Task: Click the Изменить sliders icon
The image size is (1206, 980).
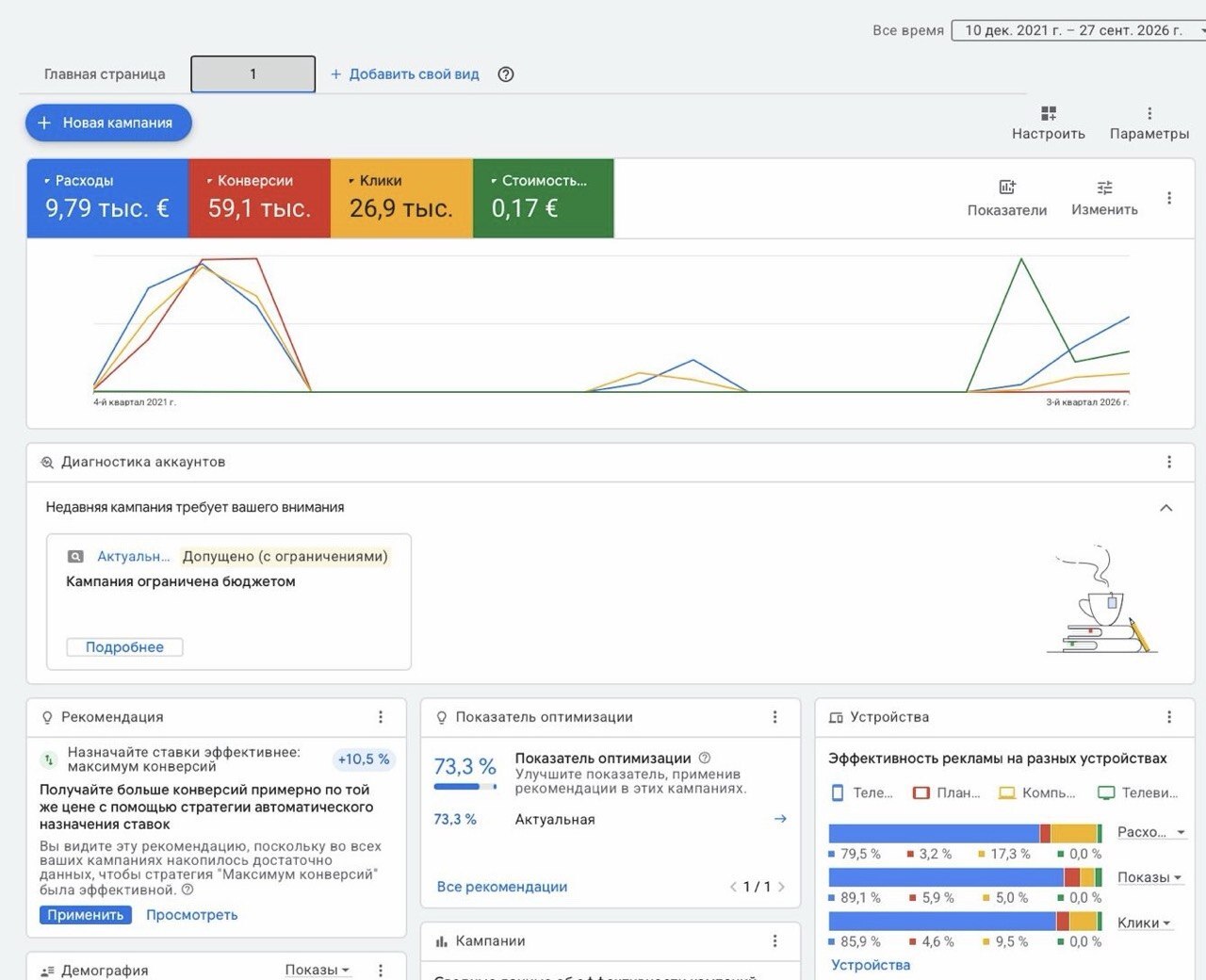Action: pos(1104,187)
